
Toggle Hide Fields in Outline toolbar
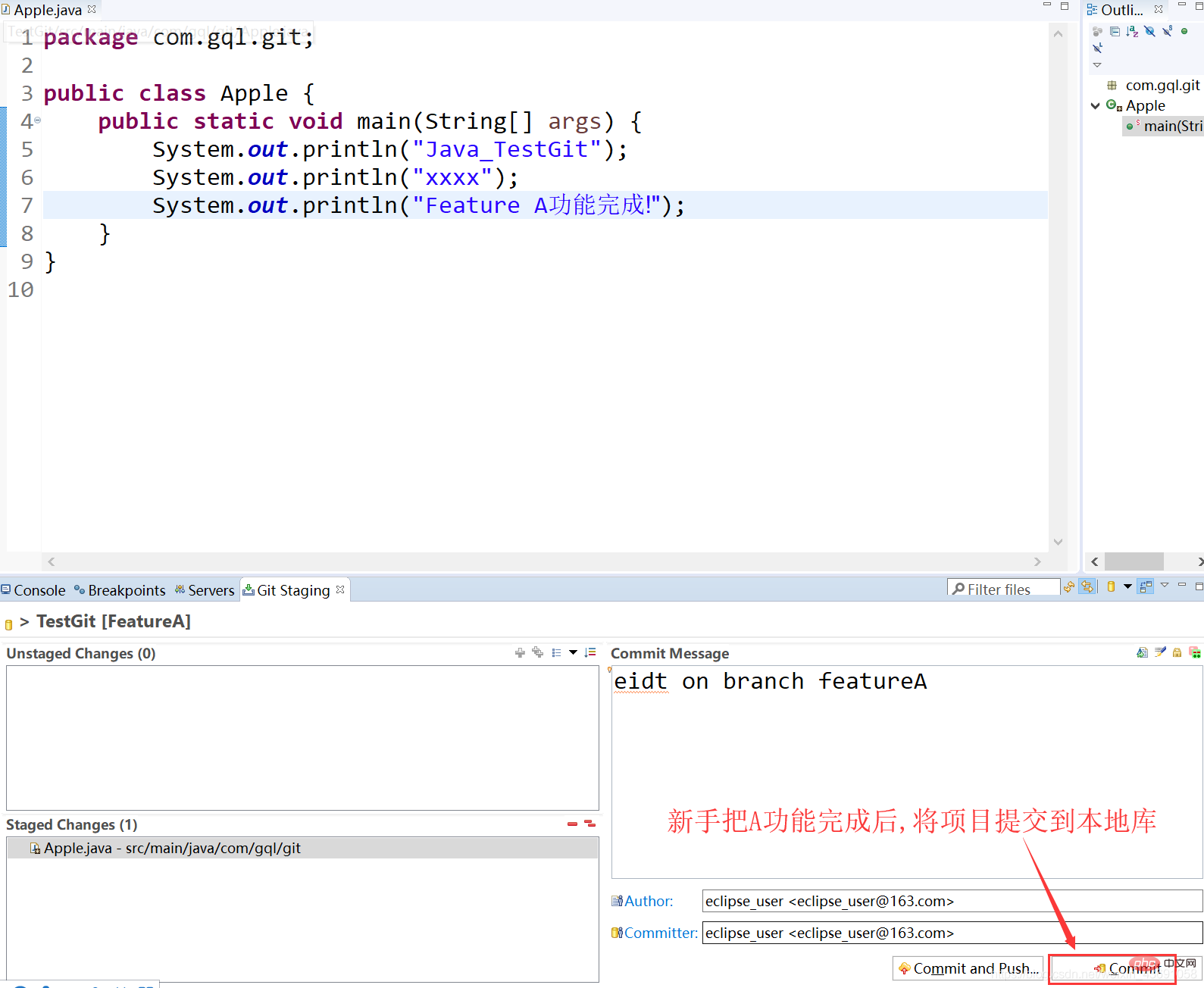(1150, 32)
